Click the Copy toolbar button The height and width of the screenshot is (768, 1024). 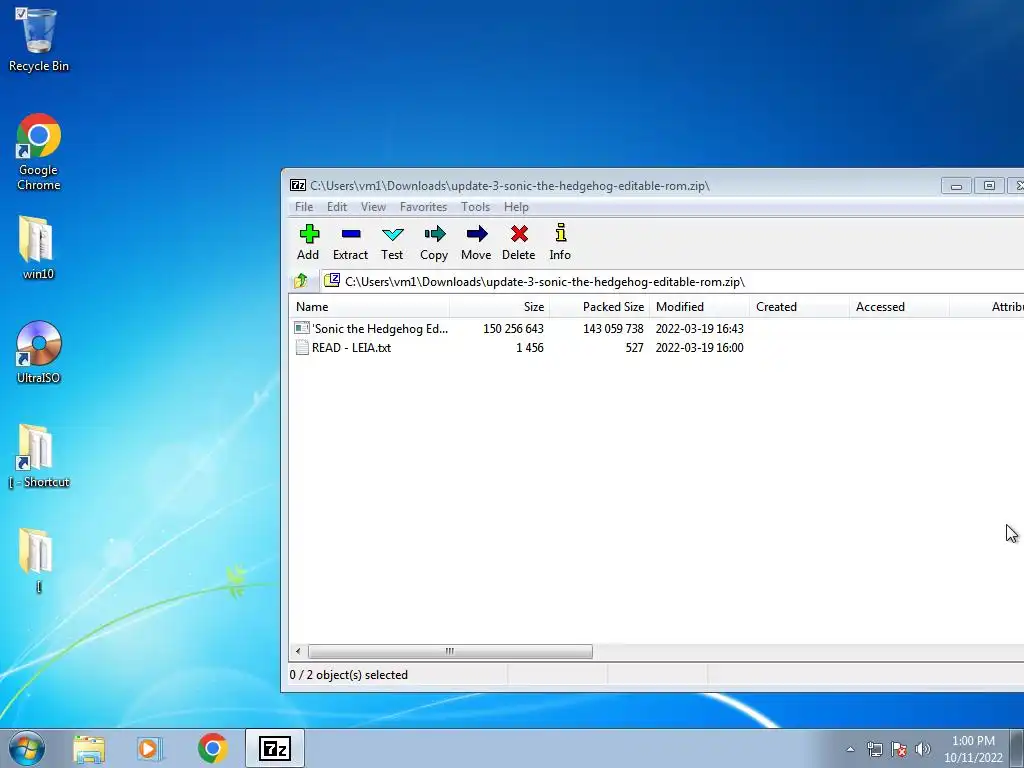(x=434, y=243)
